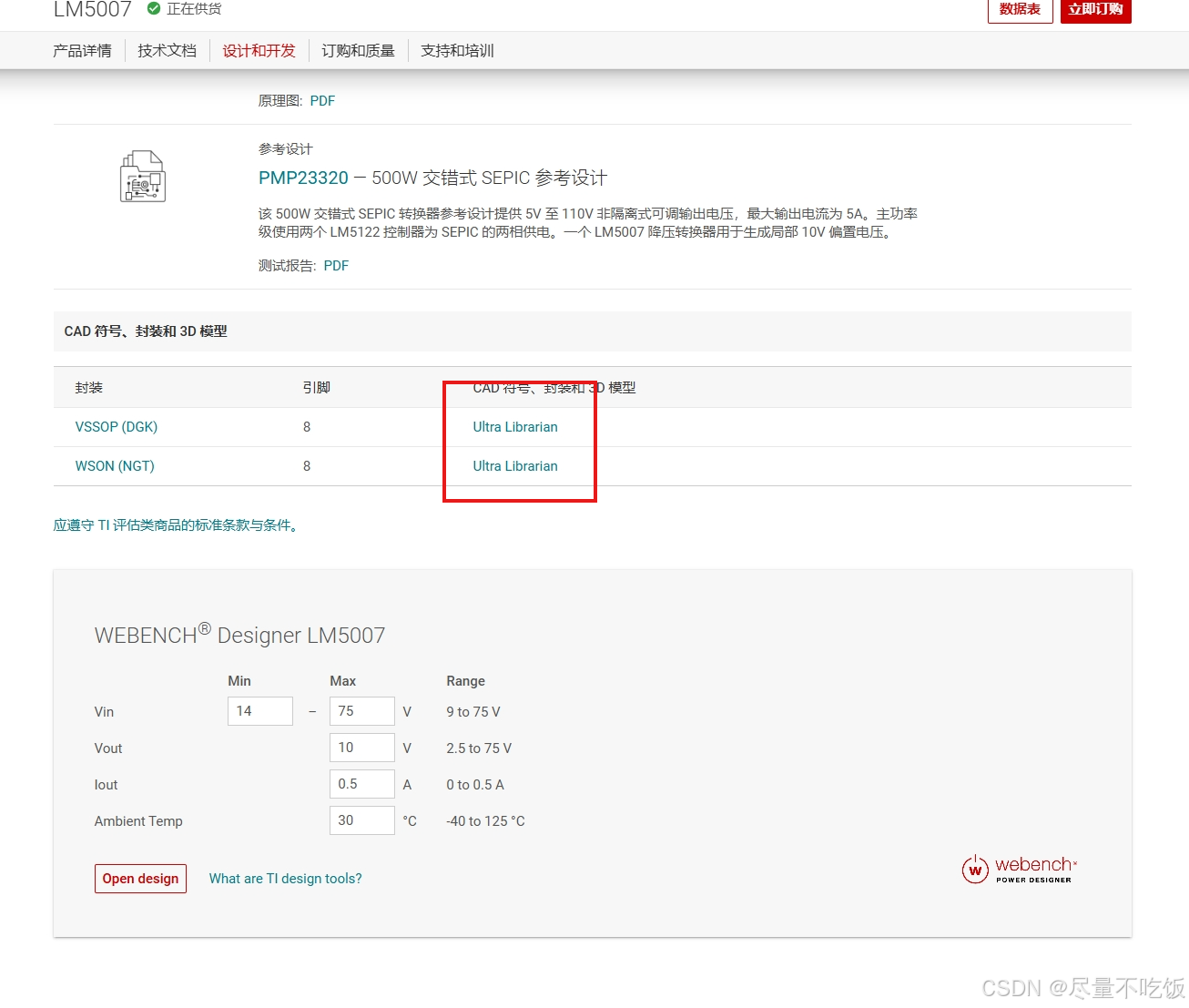Click the Iout input field
The width and height of the screenshot is (1189, 1008).
coord(362,784)
